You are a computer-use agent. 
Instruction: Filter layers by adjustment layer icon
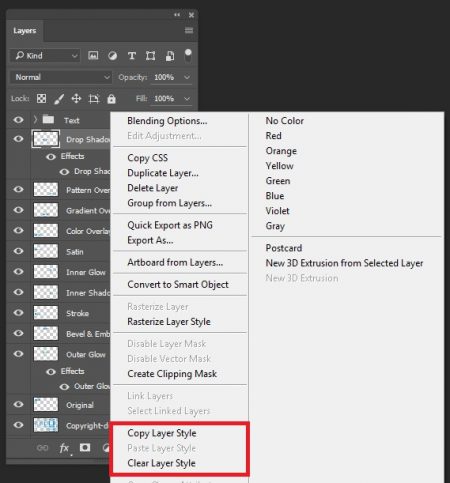112,56
